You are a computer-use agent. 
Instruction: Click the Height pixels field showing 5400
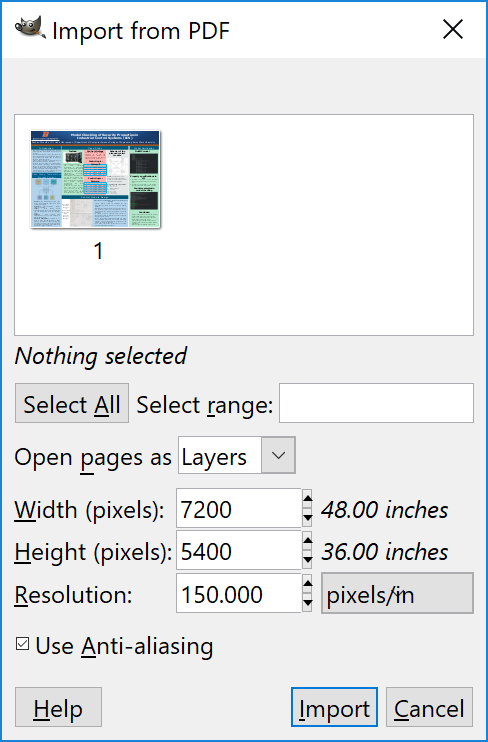click(x=239, y=550)
